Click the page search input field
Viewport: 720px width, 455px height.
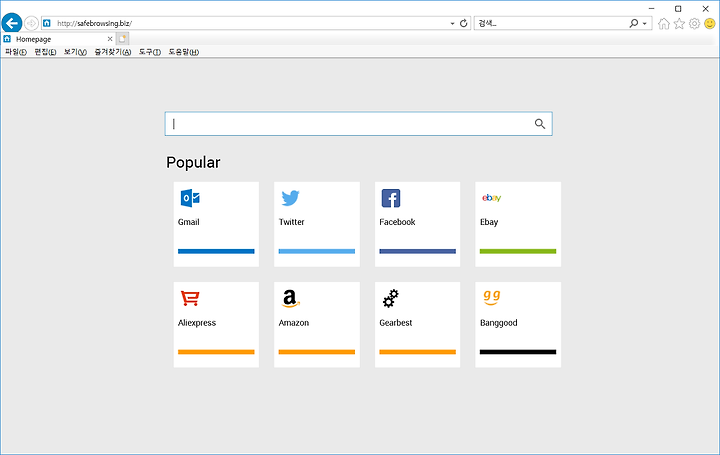tap(358, 124)
